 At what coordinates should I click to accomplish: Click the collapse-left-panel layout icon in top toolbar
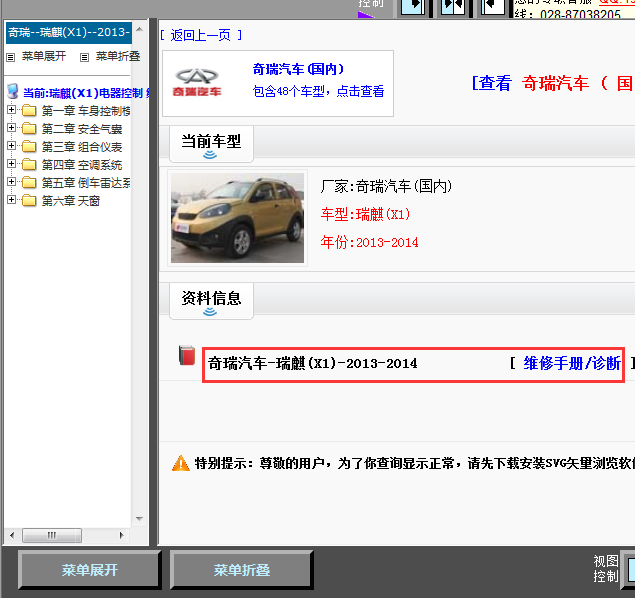point(492,7)
